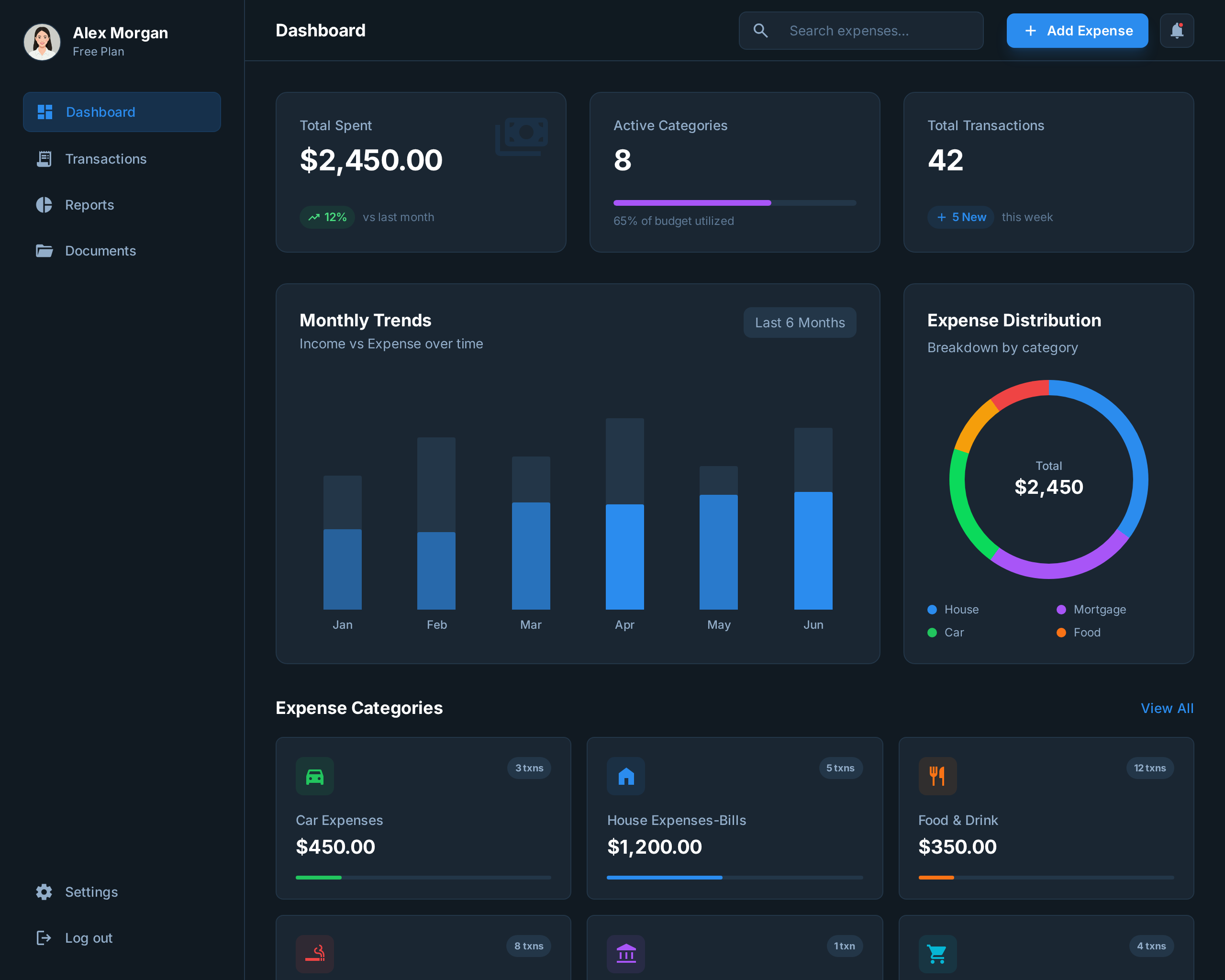Go to Reports in the sidebar
The height and width of the screenshot is (980, 1225).
(x=89, y=205)
